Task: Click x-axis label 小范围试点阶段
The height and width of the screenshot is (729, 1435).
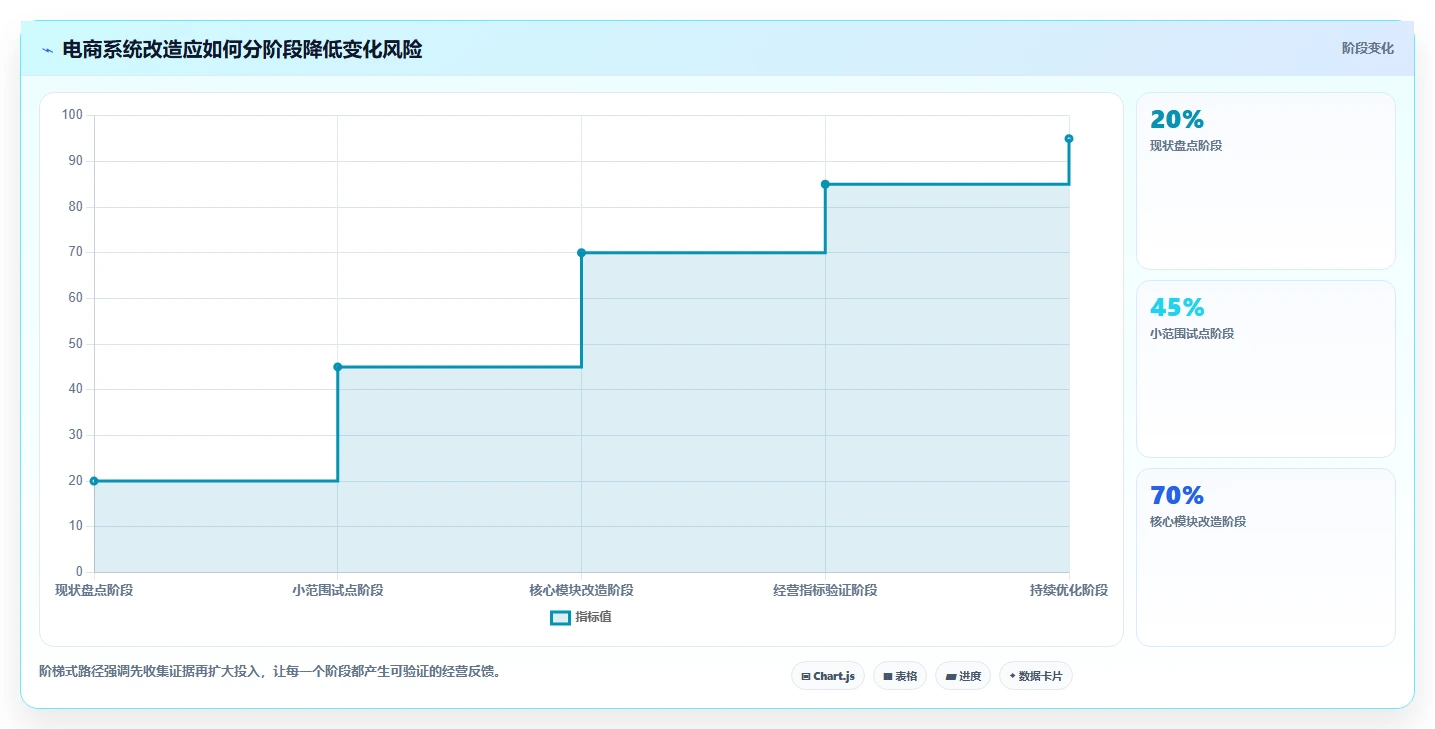Action: [338, 590]
